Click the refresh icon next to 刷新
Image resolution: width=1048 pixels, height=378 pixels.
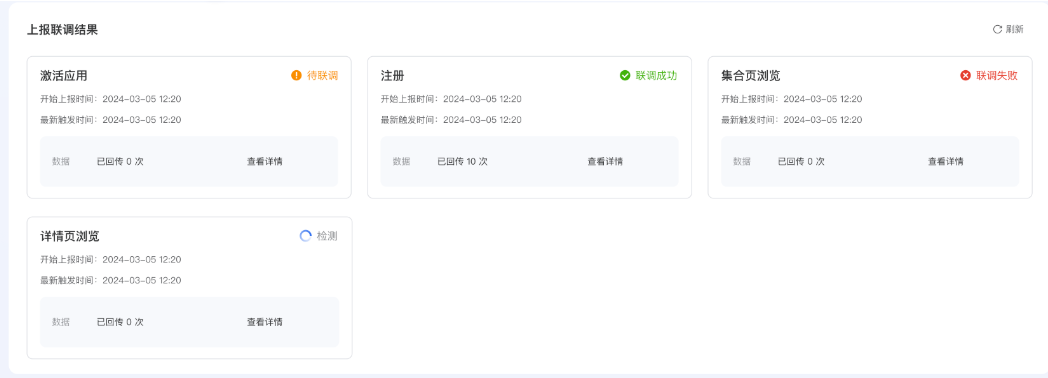pyautogui.click(x=997, y=29)
